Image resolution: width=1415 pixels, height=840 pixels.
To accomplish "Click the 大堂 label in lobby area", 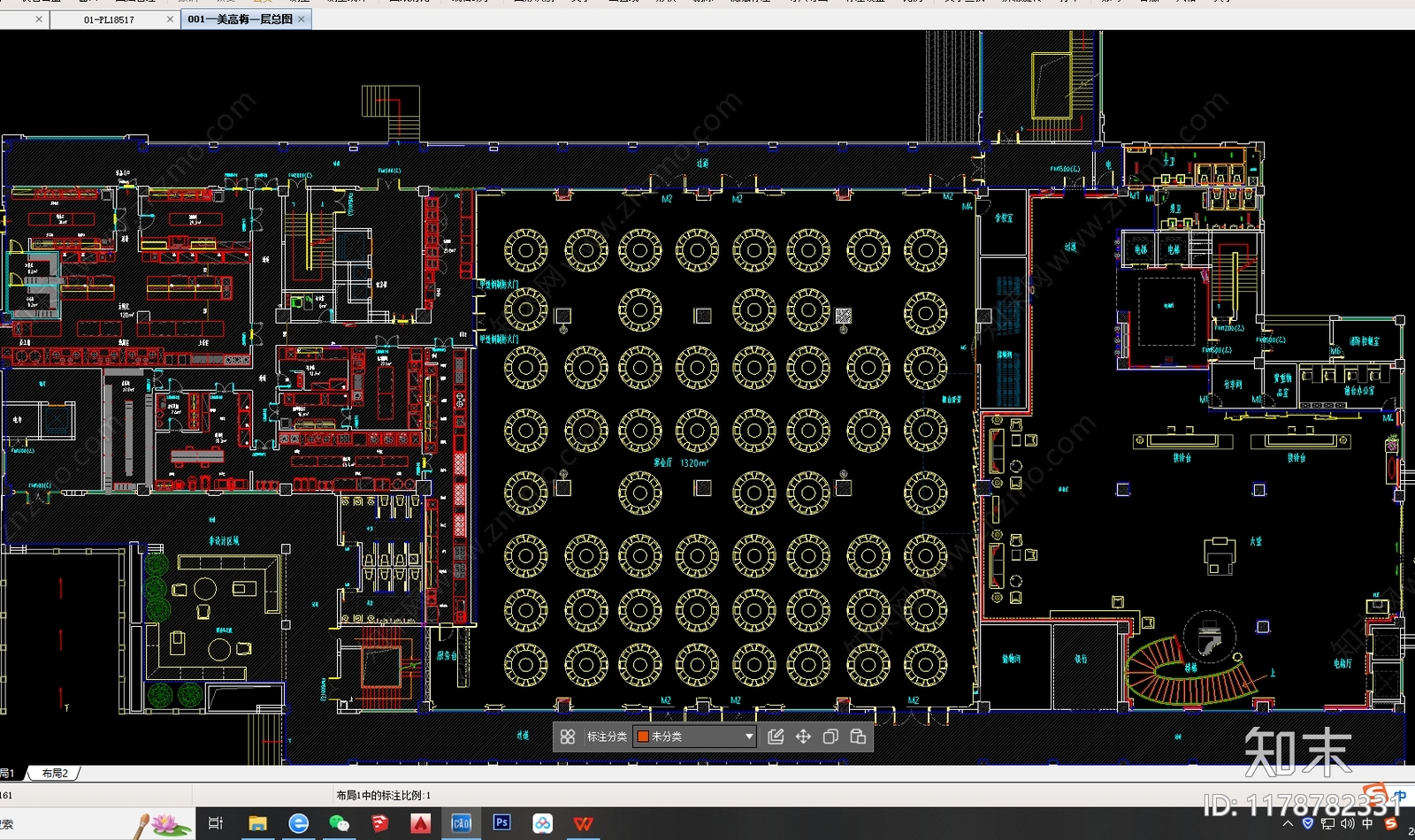I will click(x=1256, y=540).
